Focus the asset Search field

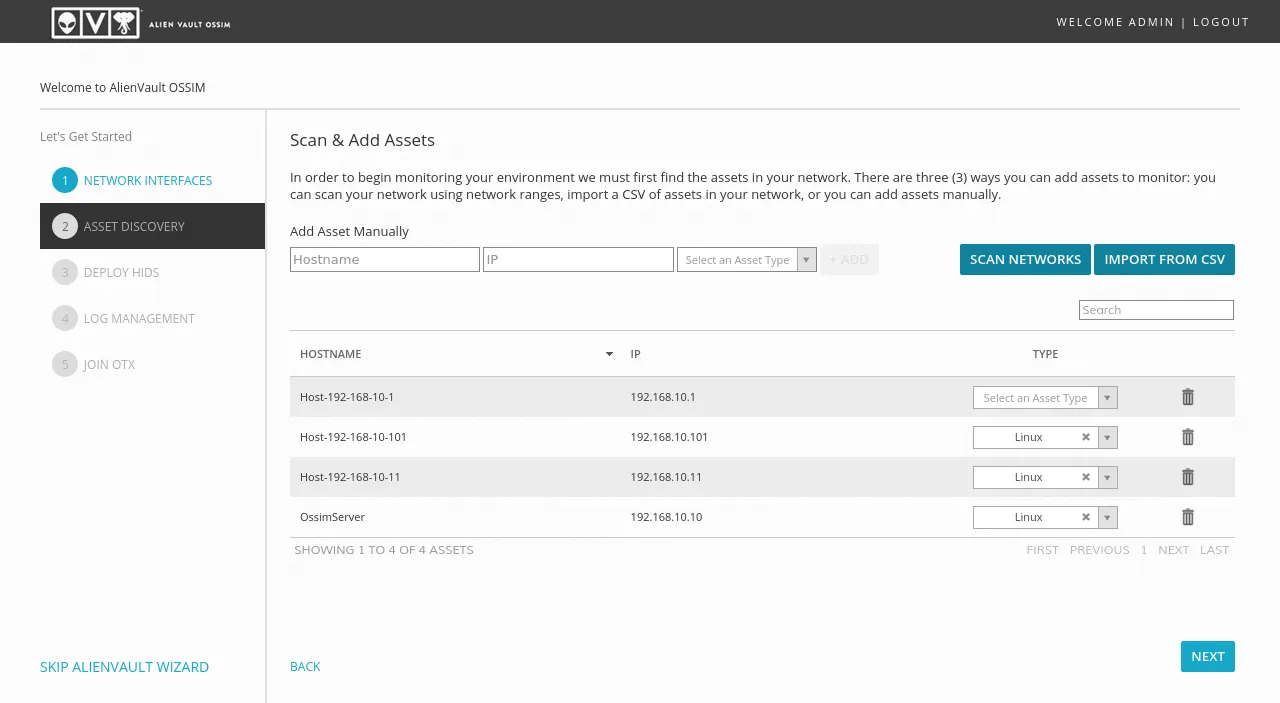click(x=1156, y=310)
